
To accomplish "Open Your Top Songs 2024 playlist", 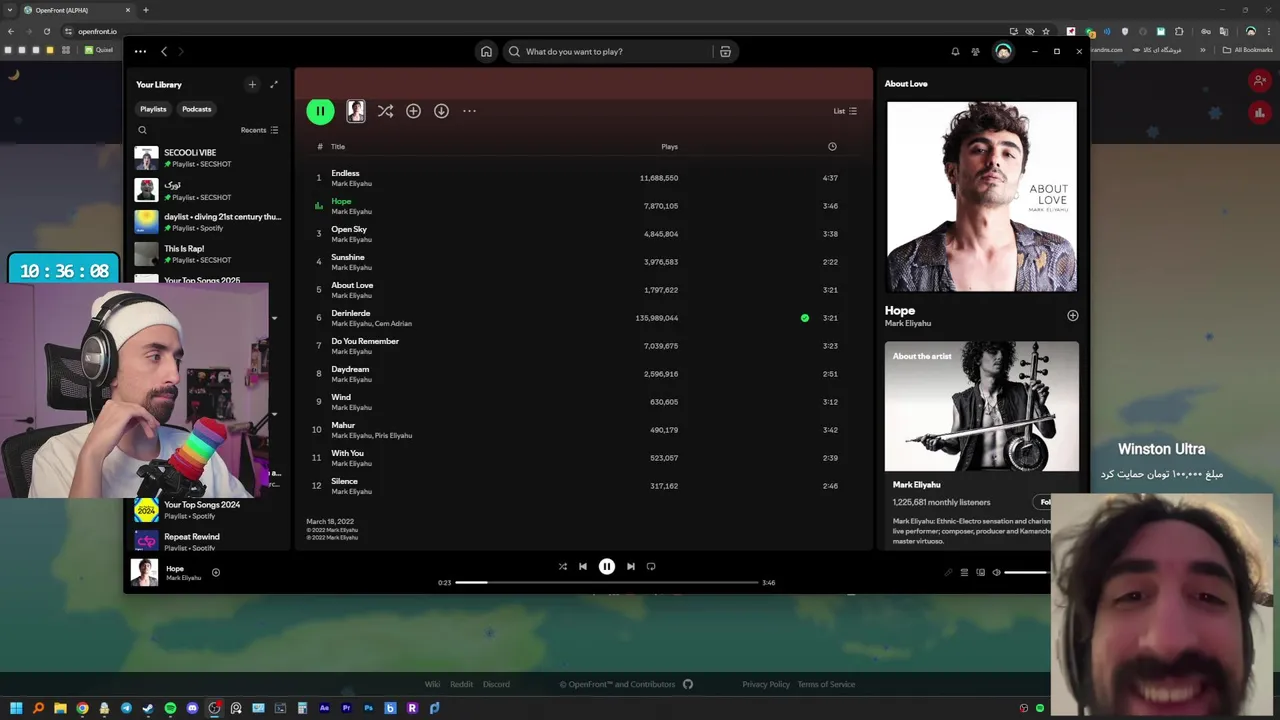I will pos(208,510).
